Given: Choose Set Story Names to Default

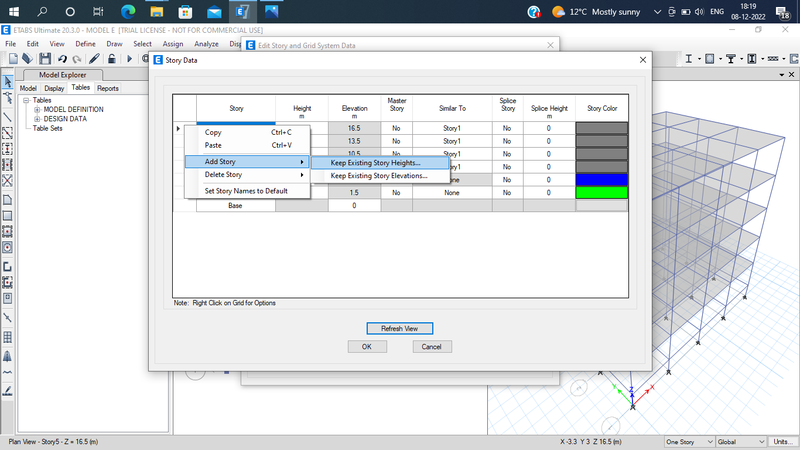Looking at the screenshot, I should [247, 191].
